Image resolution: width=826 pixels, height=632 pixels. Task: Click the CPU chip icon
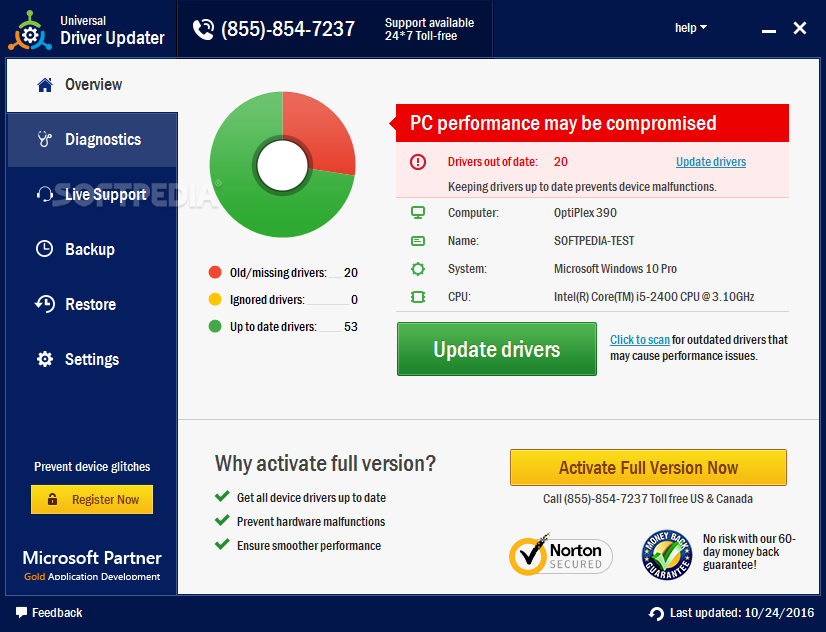click(x=418, y=297)
